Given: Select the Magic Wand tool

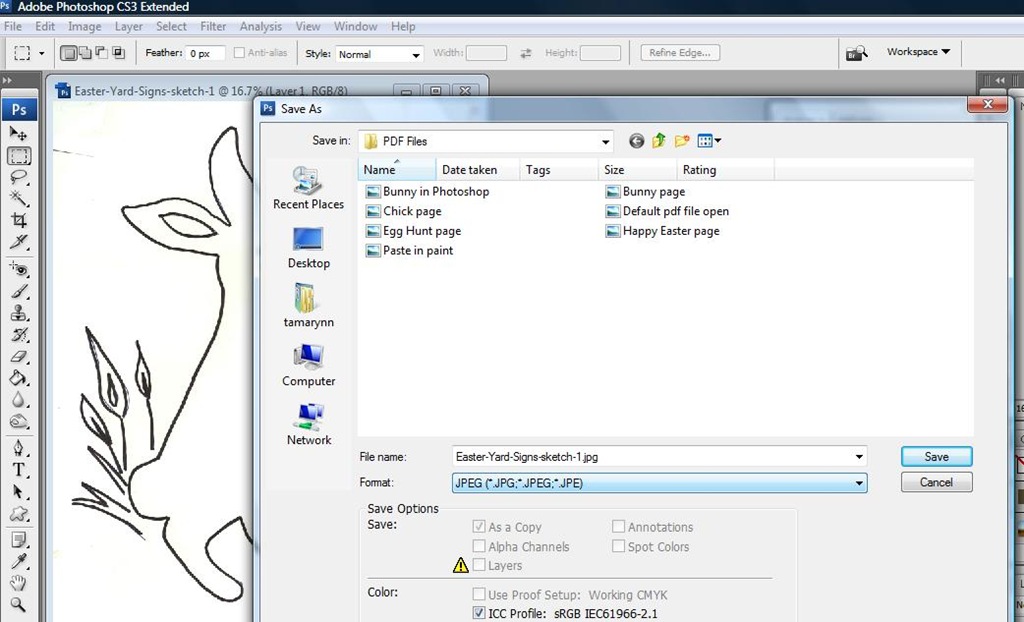Looking at the screenshot, I should pyautogui.click(x=18, y=199).
